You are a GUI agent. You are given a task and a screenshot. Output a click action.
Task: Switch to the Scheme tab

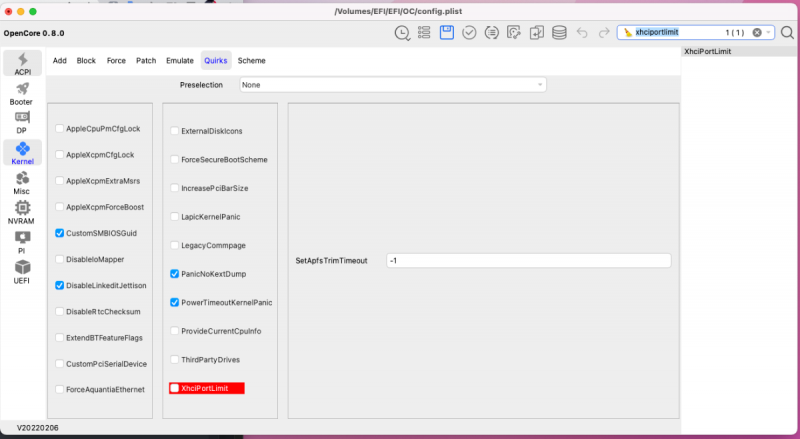pyautogui.click(x=252, y=60)
